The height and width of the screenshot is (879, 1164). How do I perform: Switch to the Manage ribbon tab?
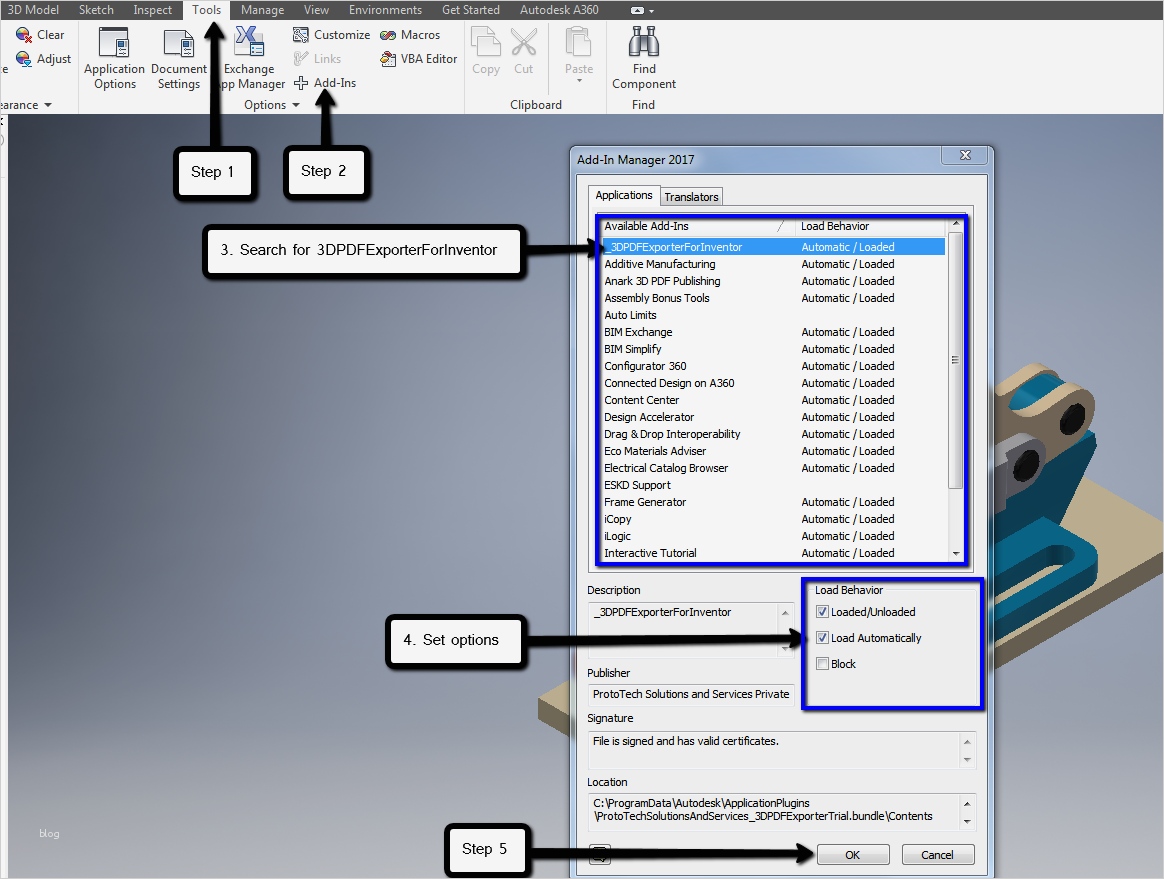point(262,10)
